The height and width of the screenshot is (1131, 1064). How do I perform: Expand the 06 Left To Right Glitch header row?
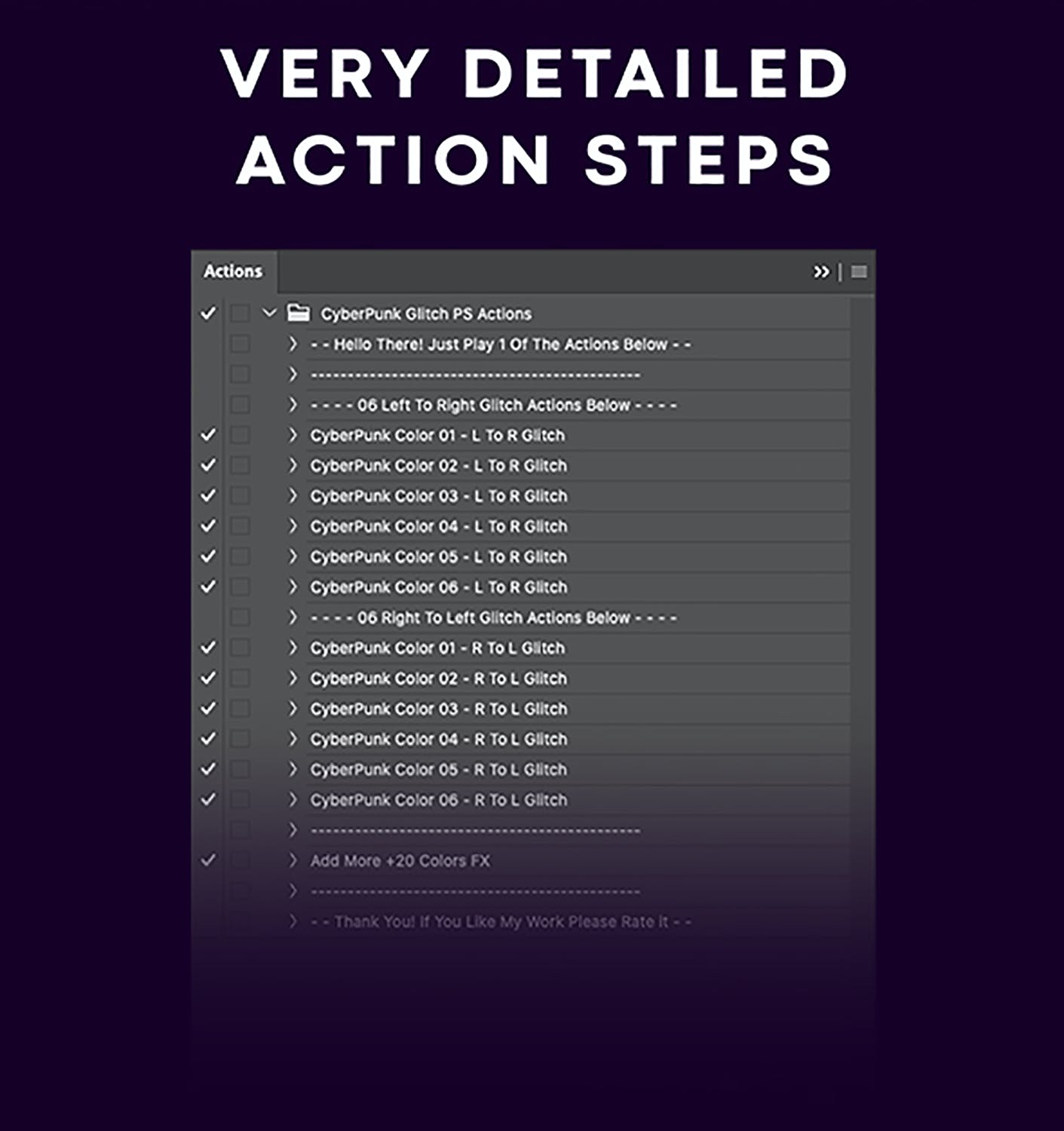click(293, 405)
